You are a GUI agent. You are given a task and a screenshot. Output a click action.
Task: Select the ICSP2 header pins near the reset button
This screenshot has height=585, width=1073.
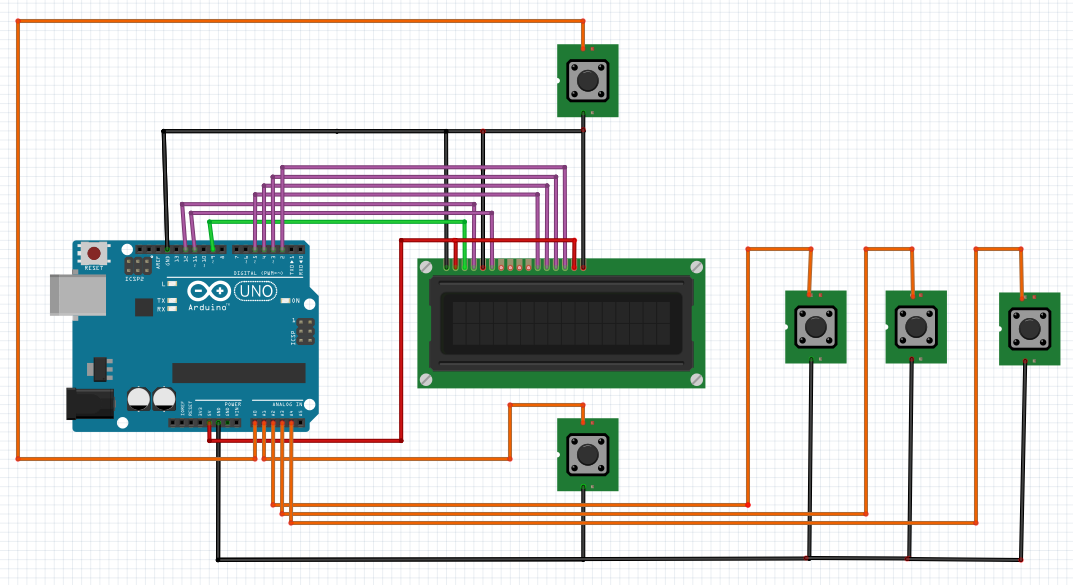138,266
